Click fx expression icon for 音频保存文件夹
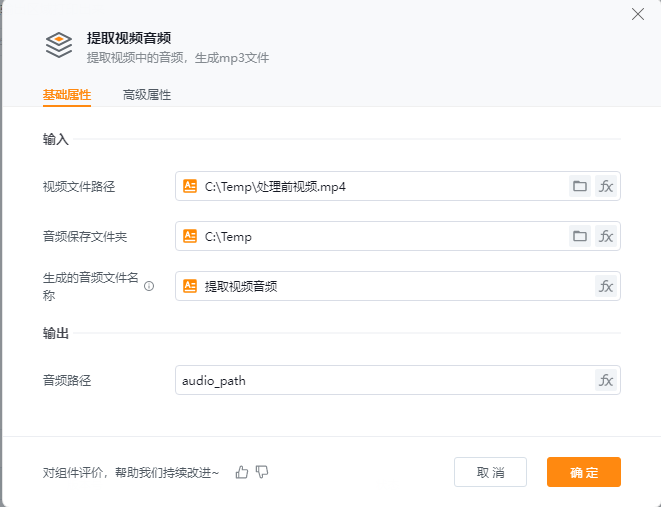The image size is (661, 507). (x=606, y=236)
